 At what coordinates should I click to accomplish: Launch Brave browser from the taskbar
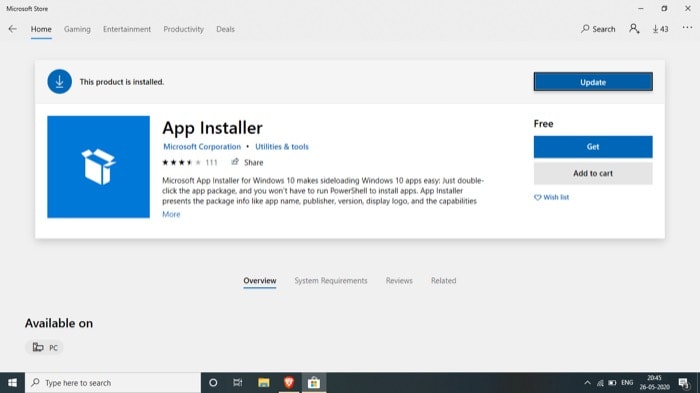288,383
